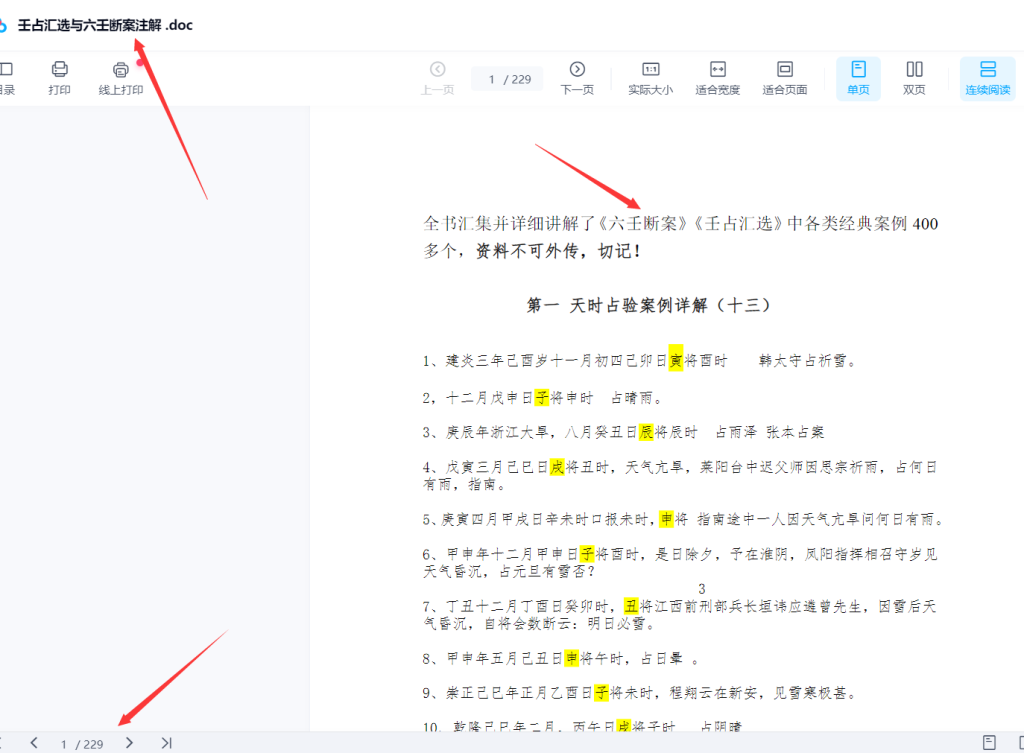Jump to last page using bottom skip-end icon

(x=165, y=743)
